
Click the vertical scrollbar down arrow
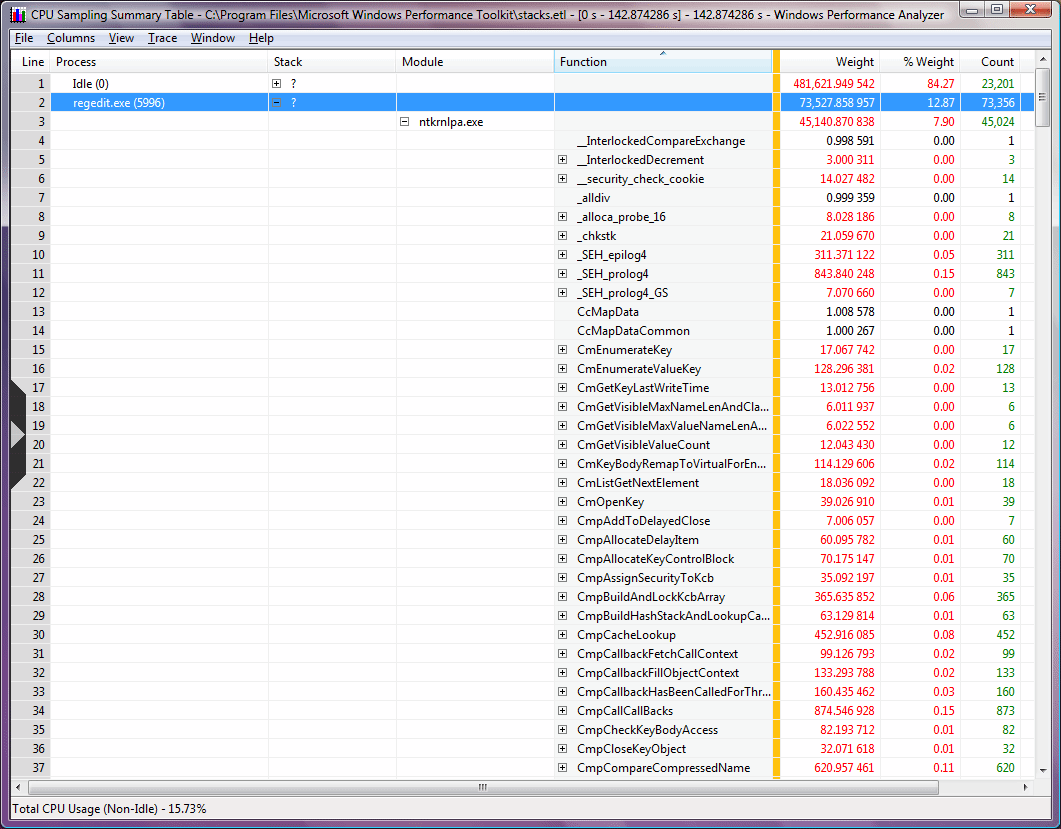(x=1043, y=770)
